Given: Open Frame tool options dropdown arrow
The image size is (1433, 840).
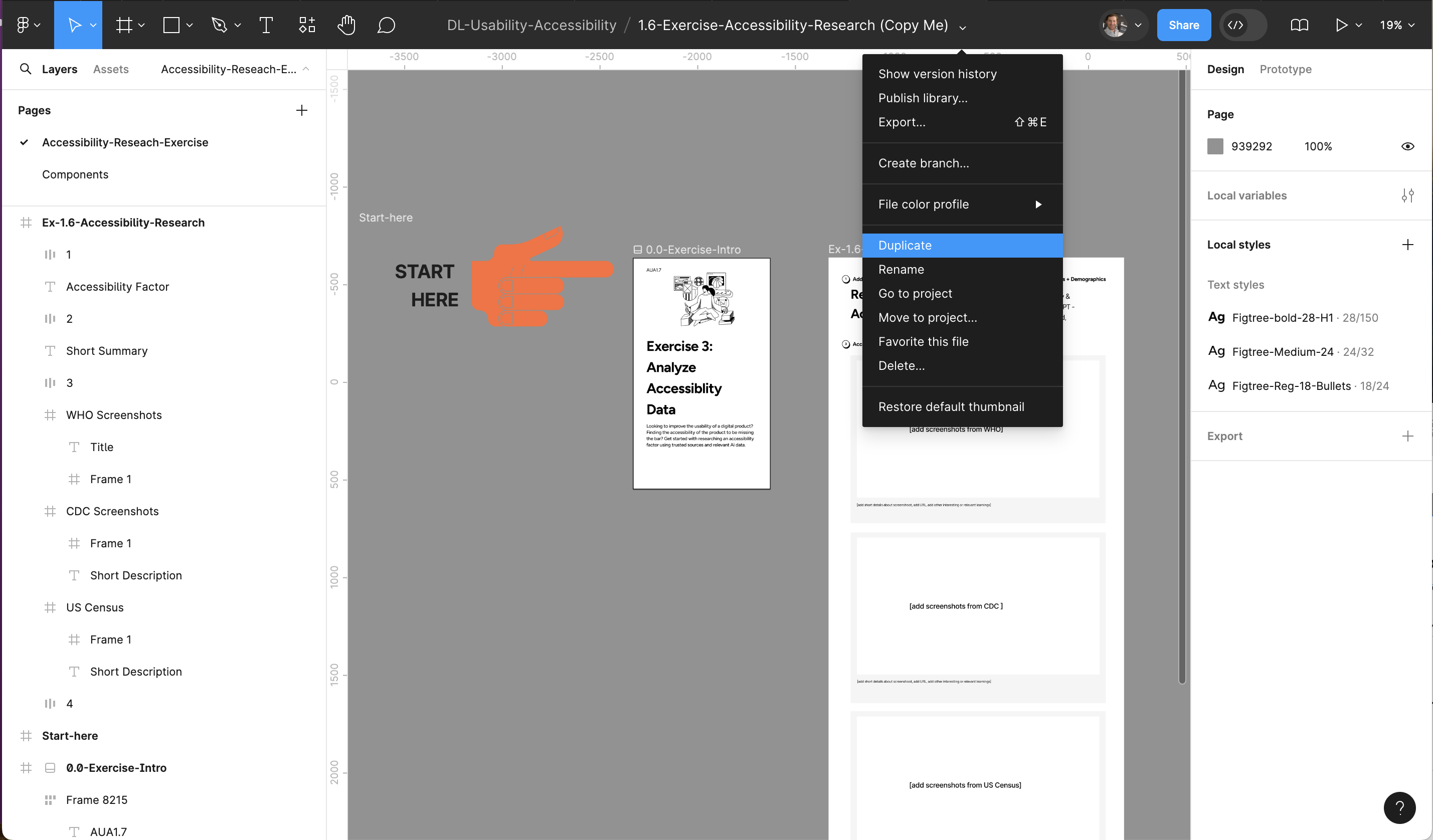Looking at the screenshot, I should click(x=141, y=25).
